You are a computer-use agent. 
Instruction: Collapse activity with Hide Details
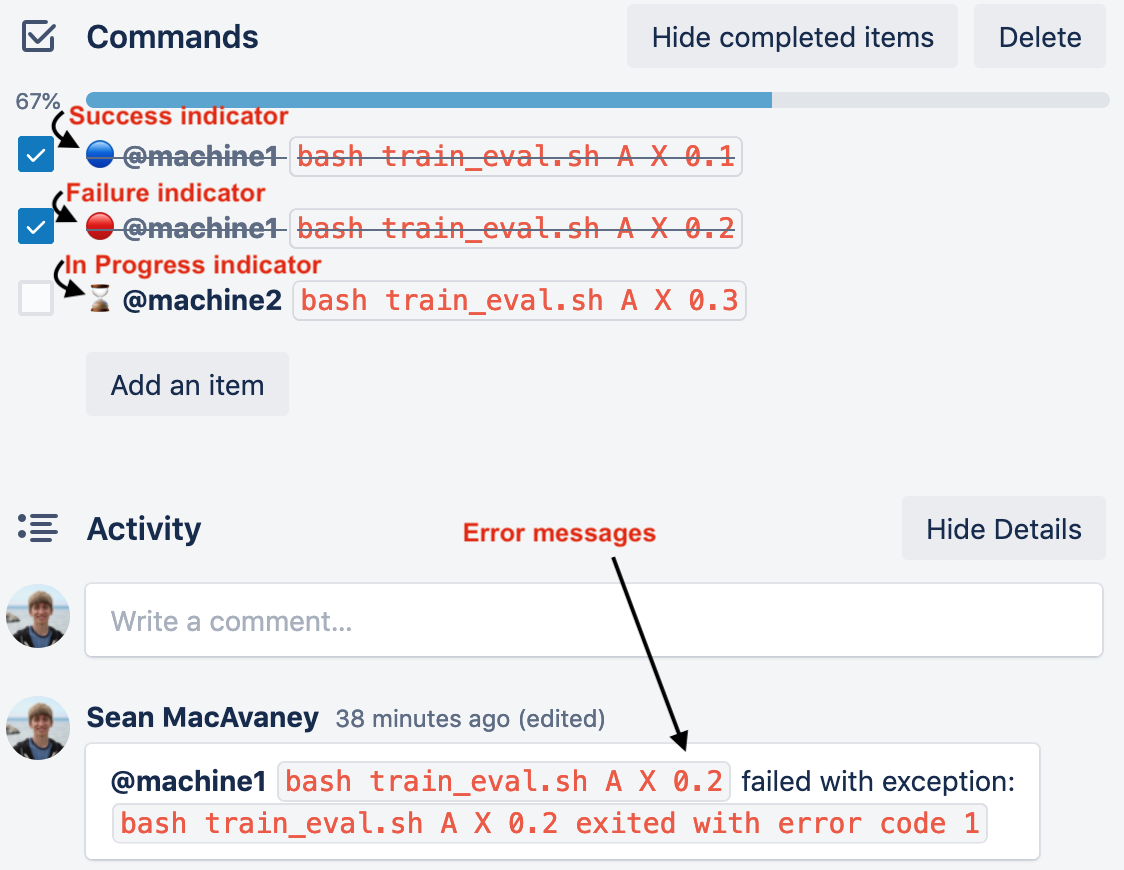tap(1004, 528)
